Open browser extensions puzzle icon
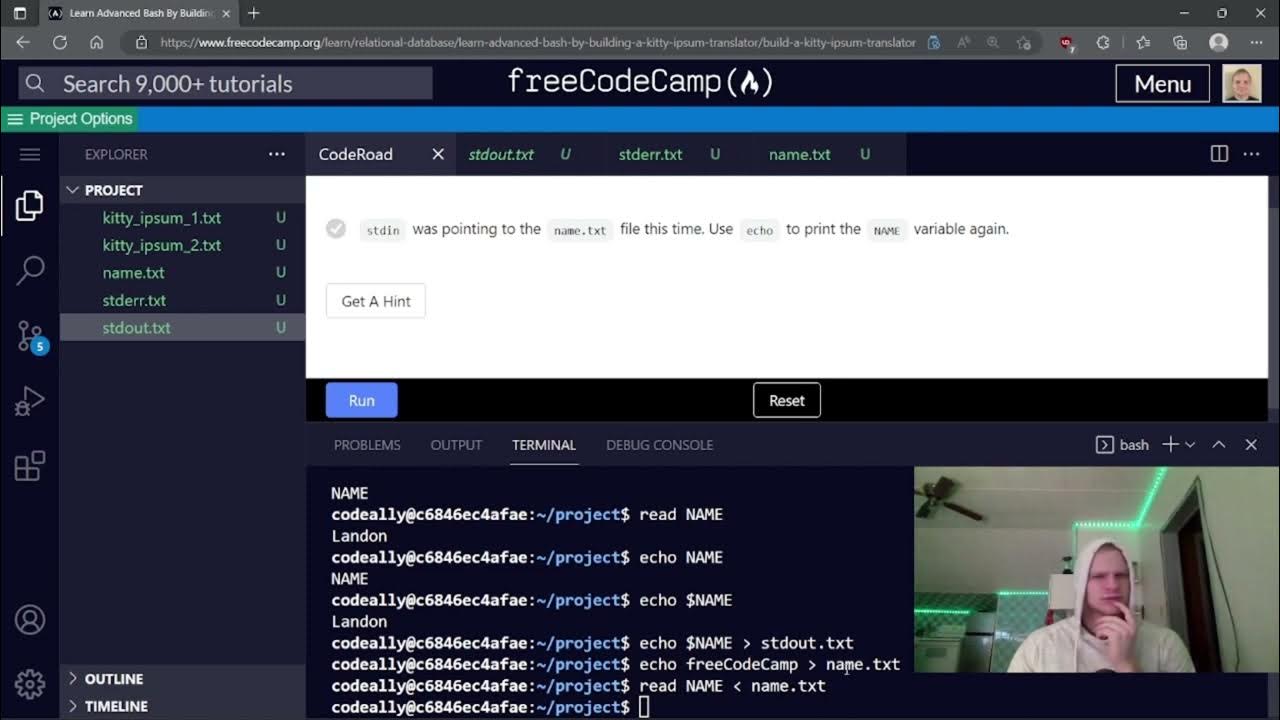 tap(1103, 42)
